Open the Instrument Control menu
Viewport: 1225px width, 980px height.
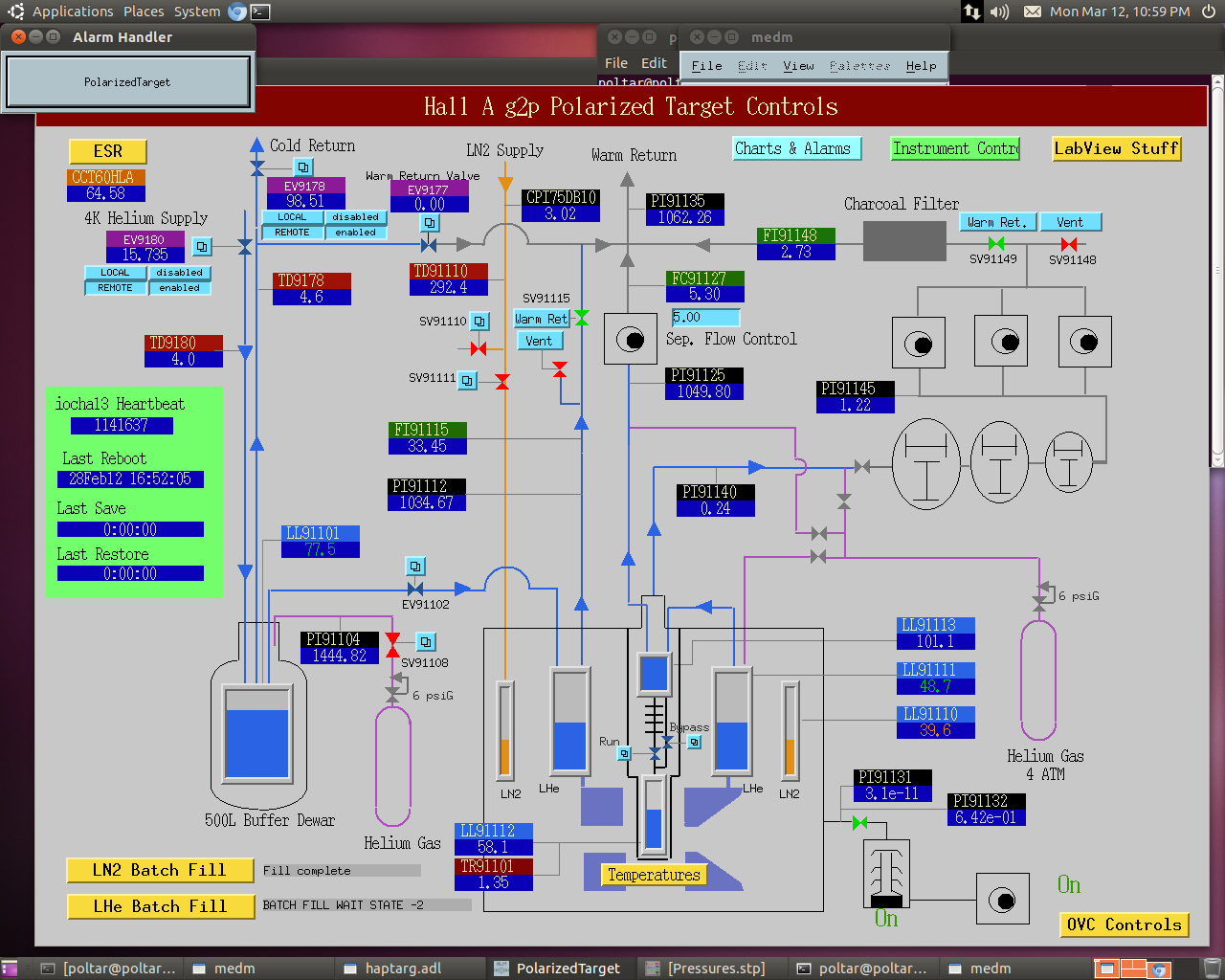click(x=955, y=148)
